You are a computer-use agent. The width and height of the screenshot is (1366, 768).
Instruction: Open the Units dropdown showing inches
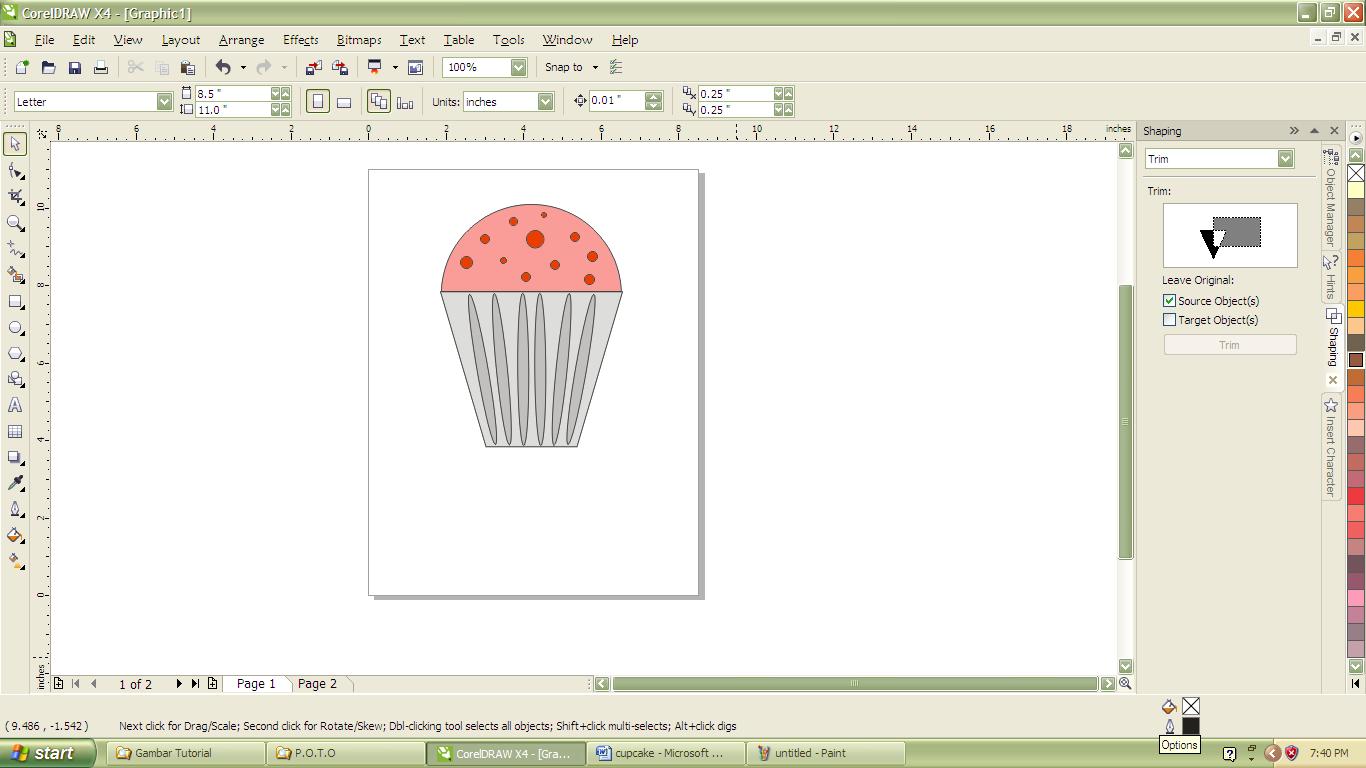click(545, 101)
